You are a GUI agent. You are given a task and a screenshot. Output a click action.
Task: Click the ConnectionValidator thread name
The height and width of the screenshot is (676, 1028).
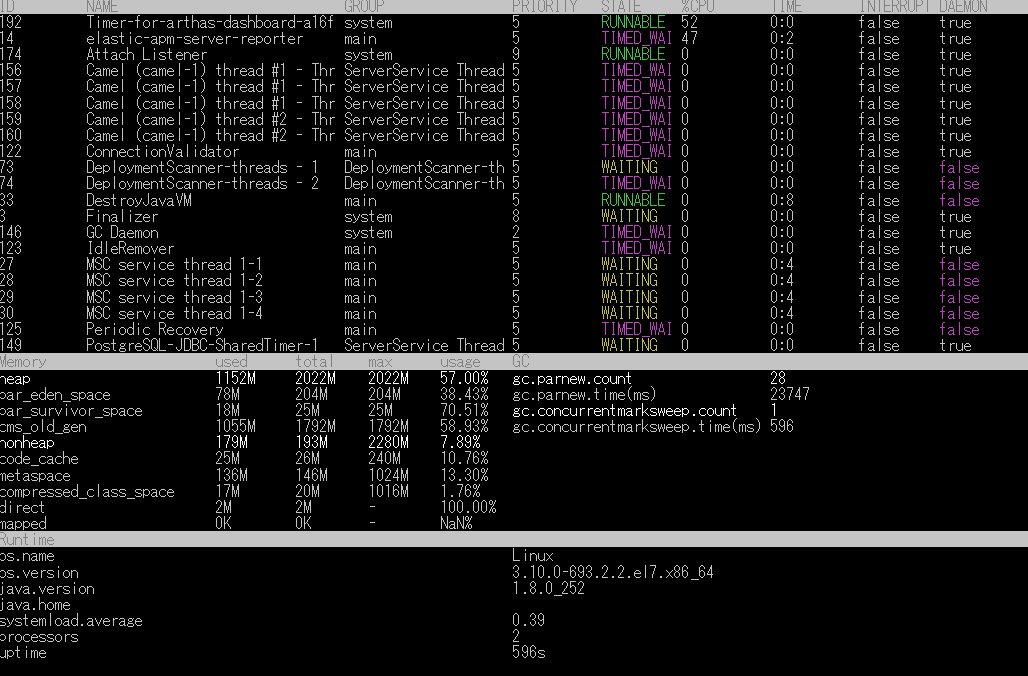tap(163, 151)
